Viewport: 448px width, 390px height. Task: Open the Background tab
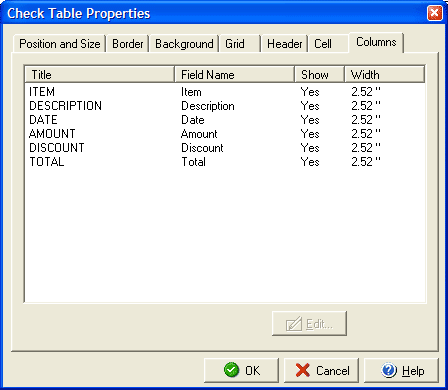(184, 44)
